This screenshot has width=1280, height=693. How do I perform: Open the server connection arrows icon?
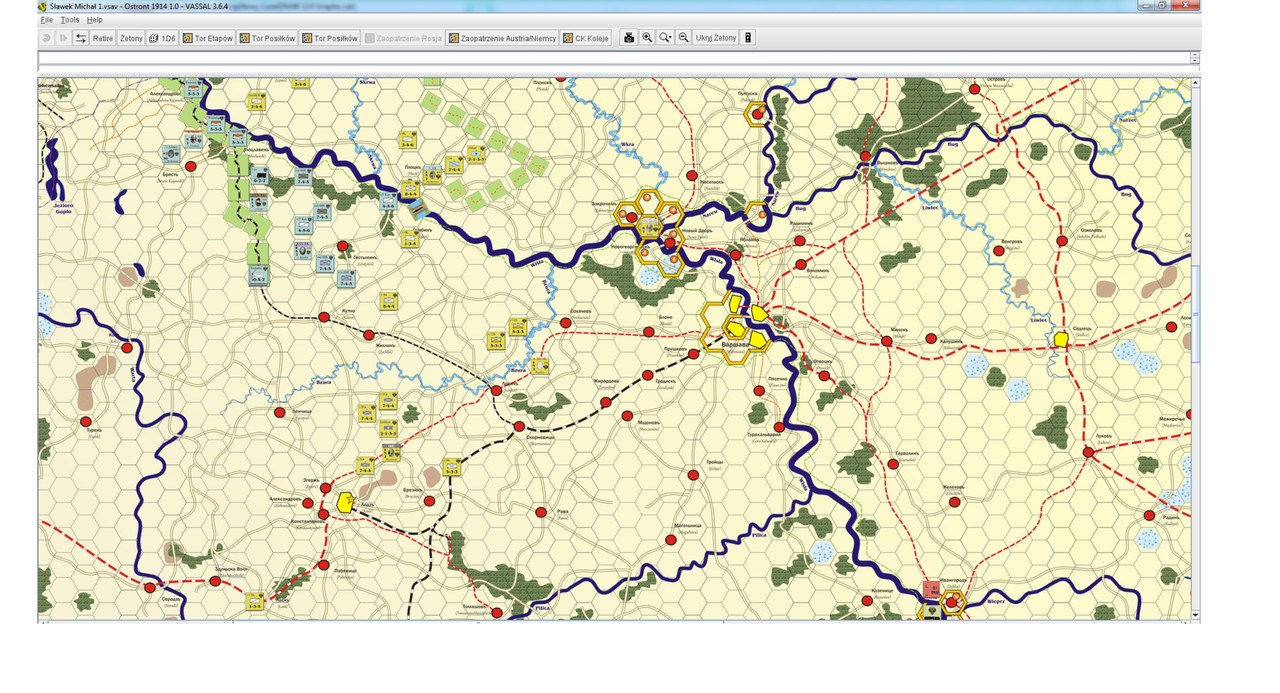pyautogui.click(x=80, y=38)
